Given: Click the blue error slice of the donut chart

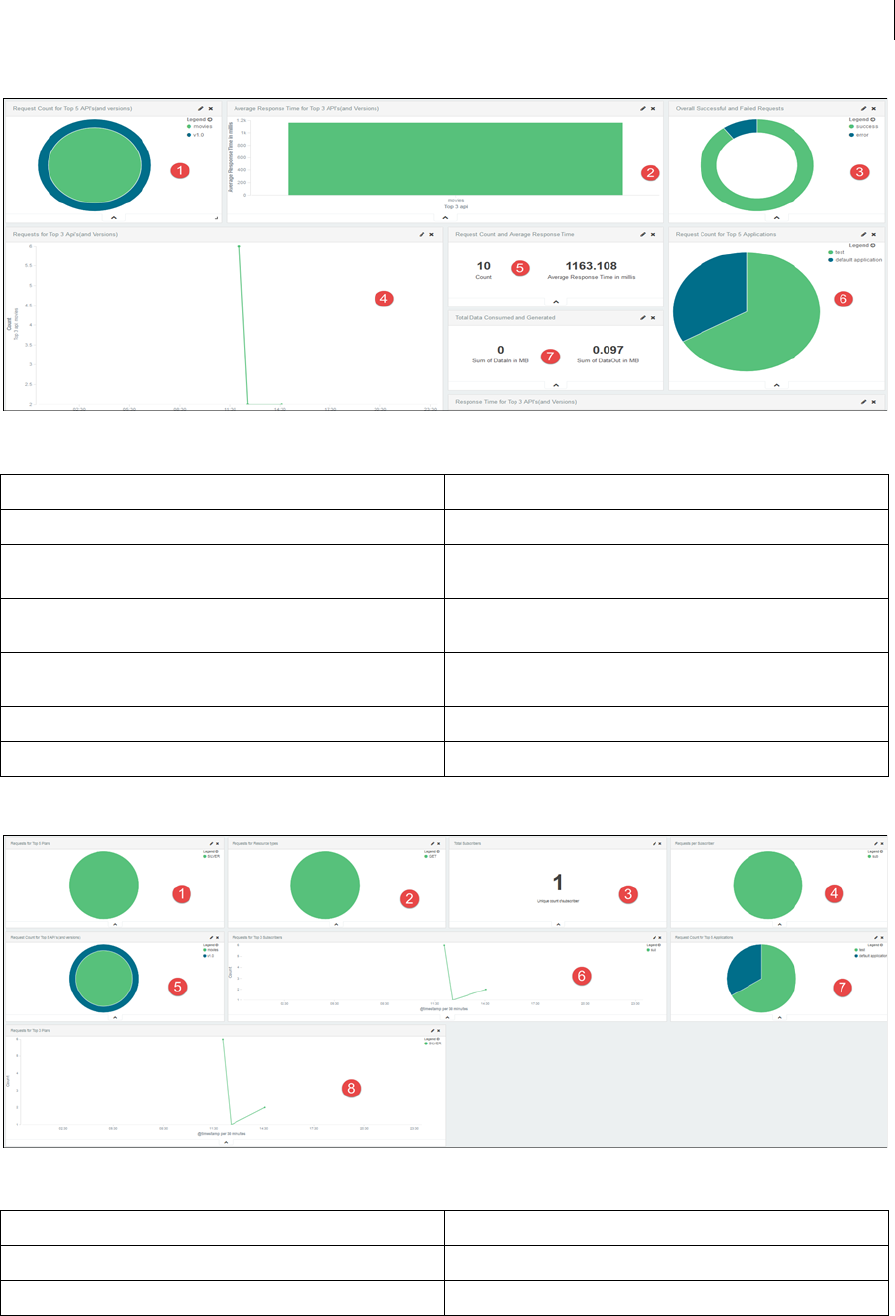Looking at the screenshot, I should click(741, 128).
